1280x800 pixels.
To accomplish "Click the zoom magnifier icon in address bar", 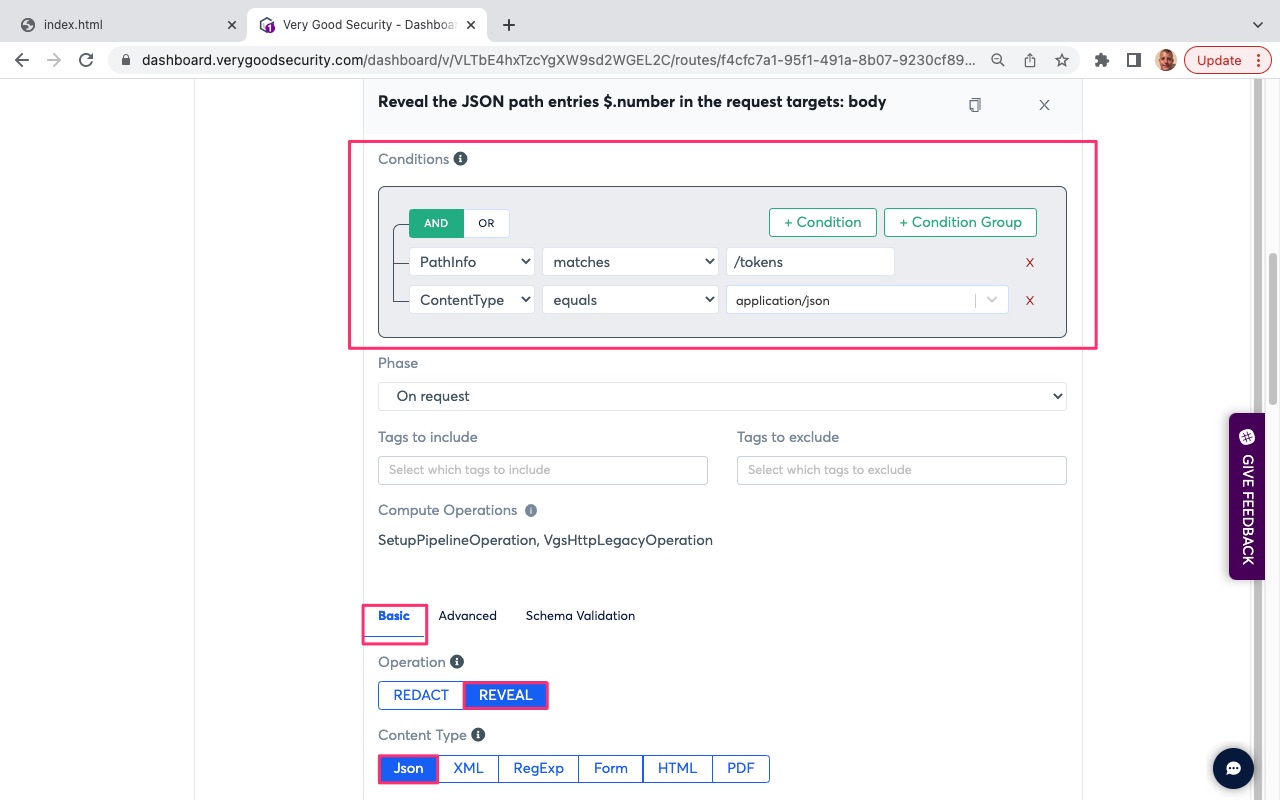I will tap(998, 60).
